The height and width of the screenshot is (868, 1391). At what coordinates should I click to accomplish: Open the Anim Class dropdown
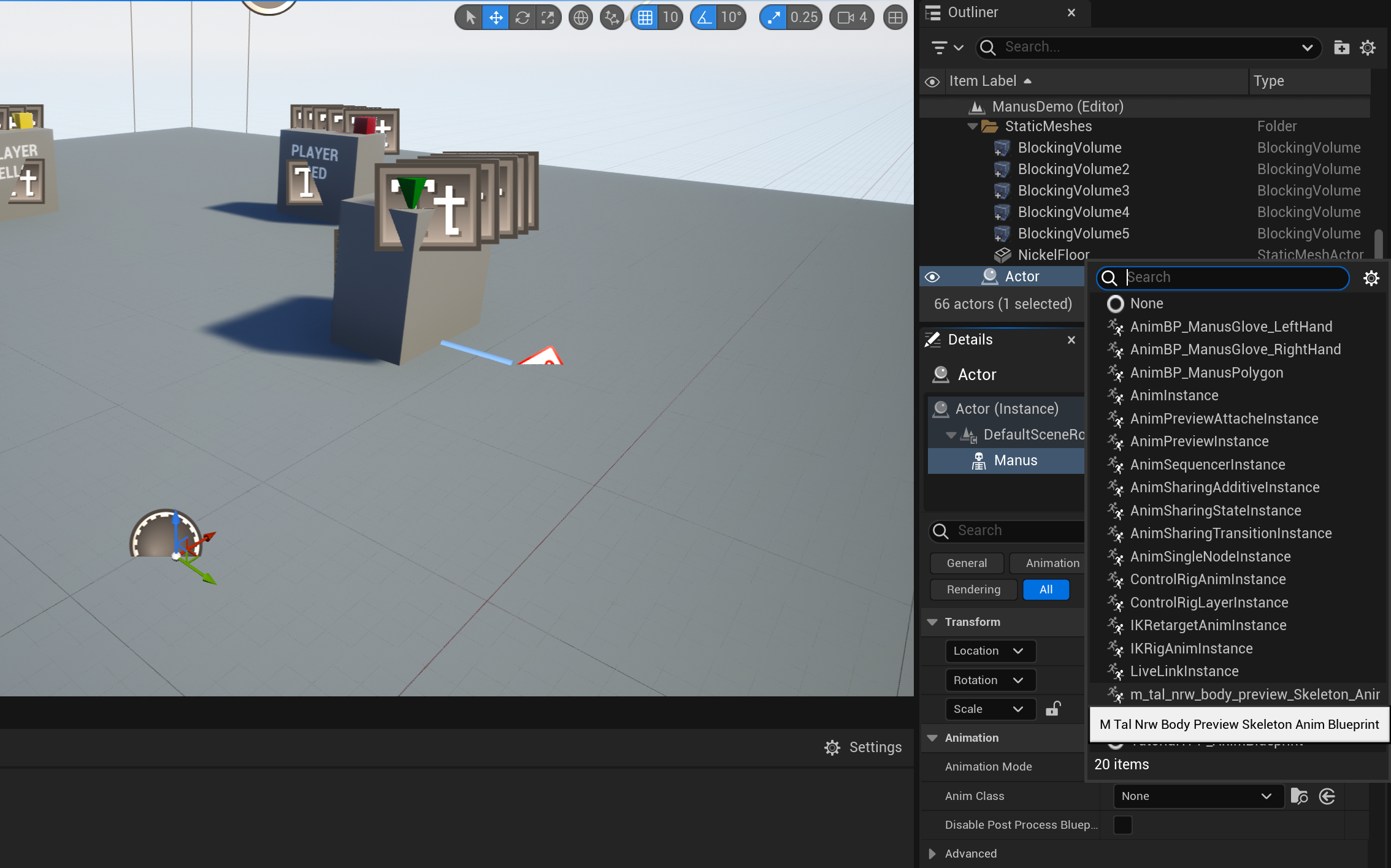(1197, 796)
